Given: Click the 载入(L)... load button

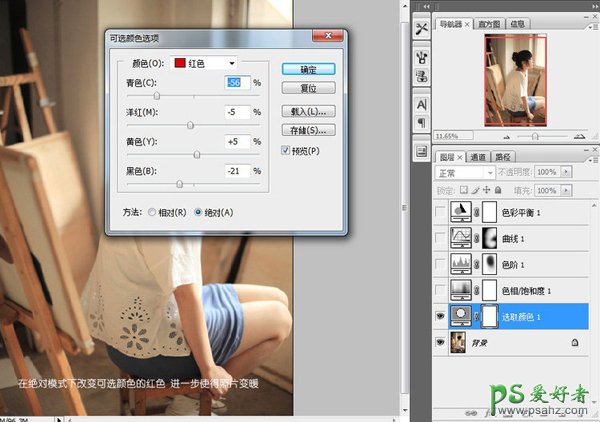Looking at the screenshot, I should [x=307, y=111].
